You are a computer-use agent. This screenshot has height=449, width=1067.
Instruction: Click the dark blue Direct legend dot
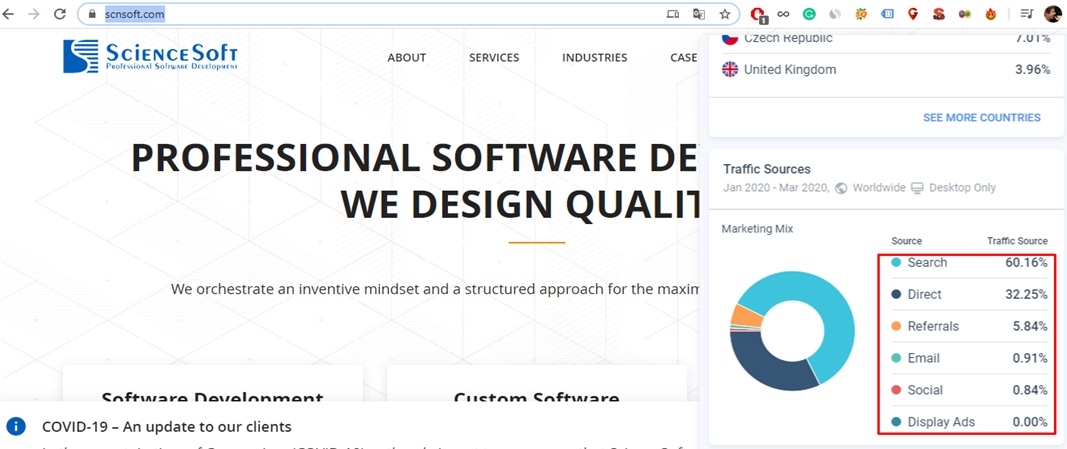click(x=896, y=295)
